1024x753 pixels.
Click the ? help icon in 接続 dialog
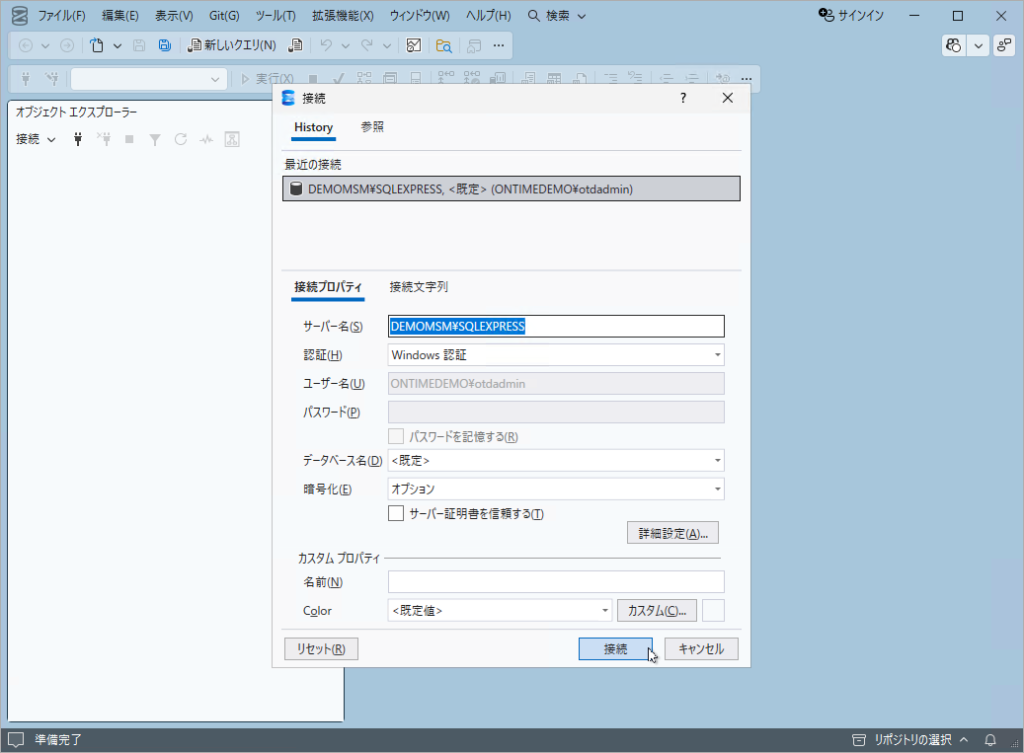pyautogui.click(x=683, y=98)
